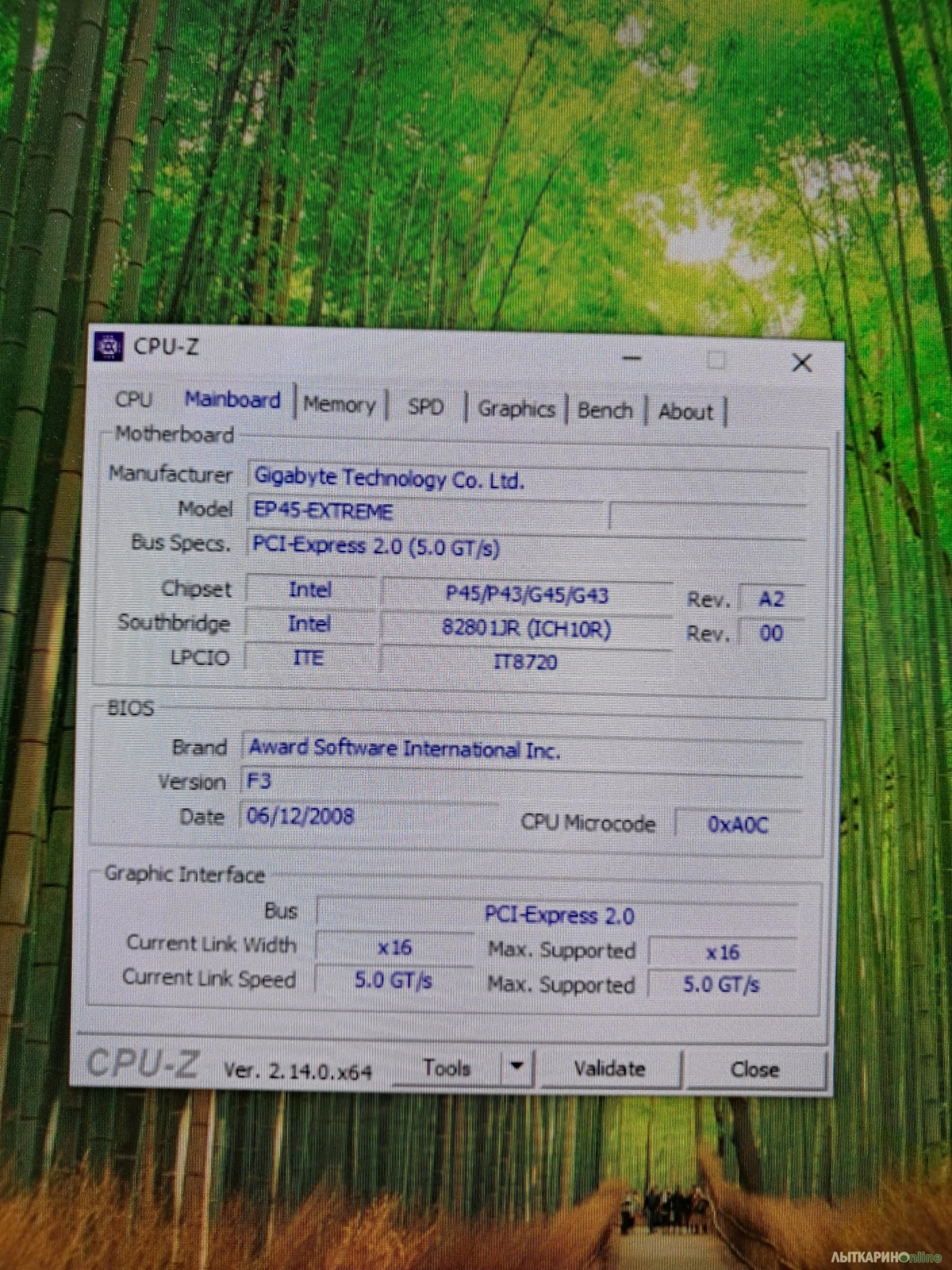Go to the SPD tab
This screenshot has width=952, height=1270.
(x=425, y=407)
